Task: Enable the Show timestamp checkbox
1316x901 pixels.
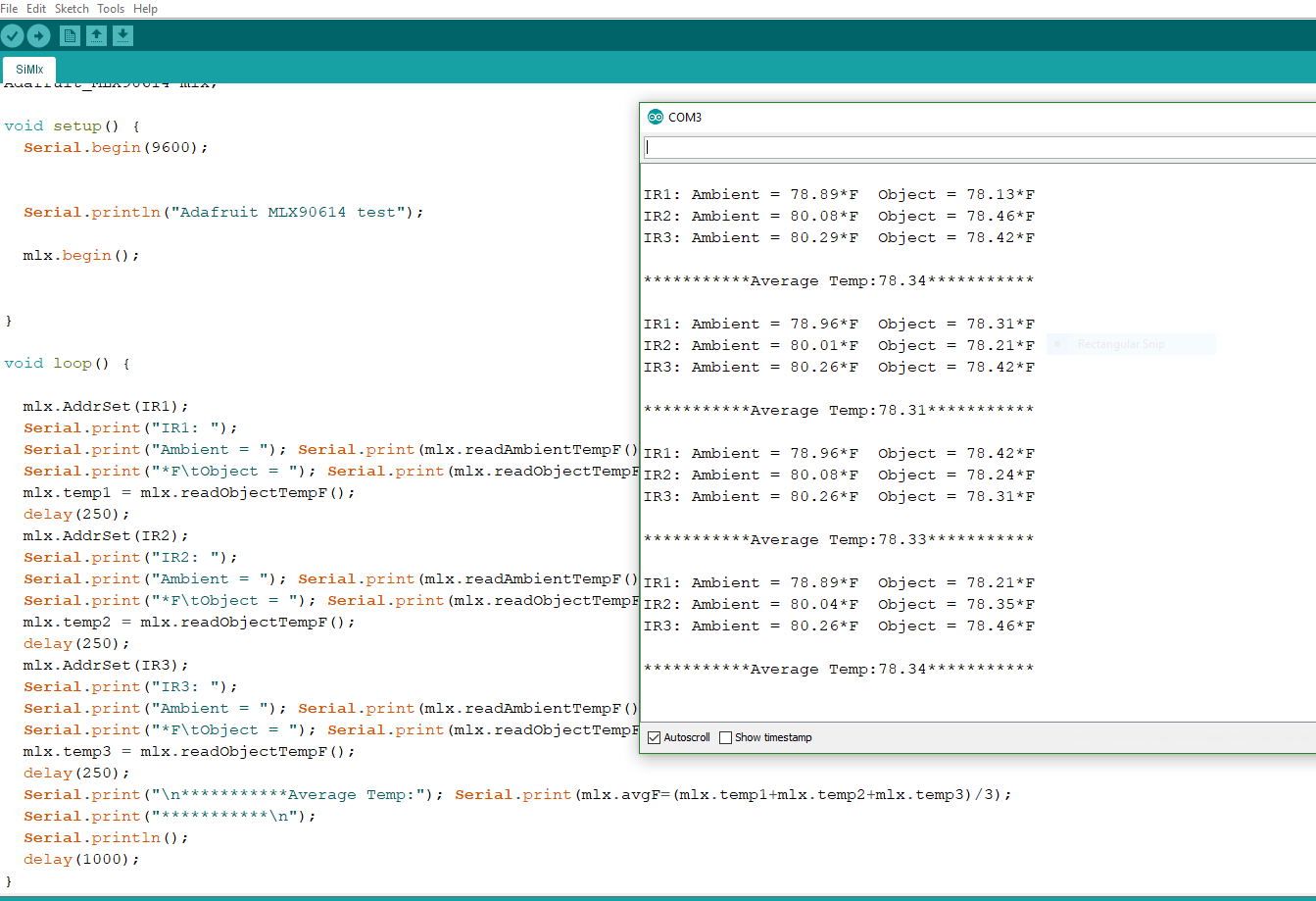Action: click(726, 737)
